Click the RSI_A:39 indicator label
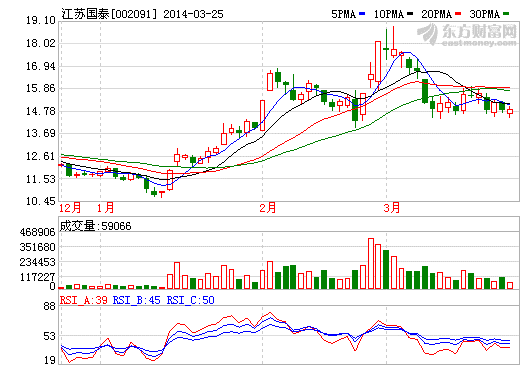The image size is (520, 365). (x=84, y=300)
